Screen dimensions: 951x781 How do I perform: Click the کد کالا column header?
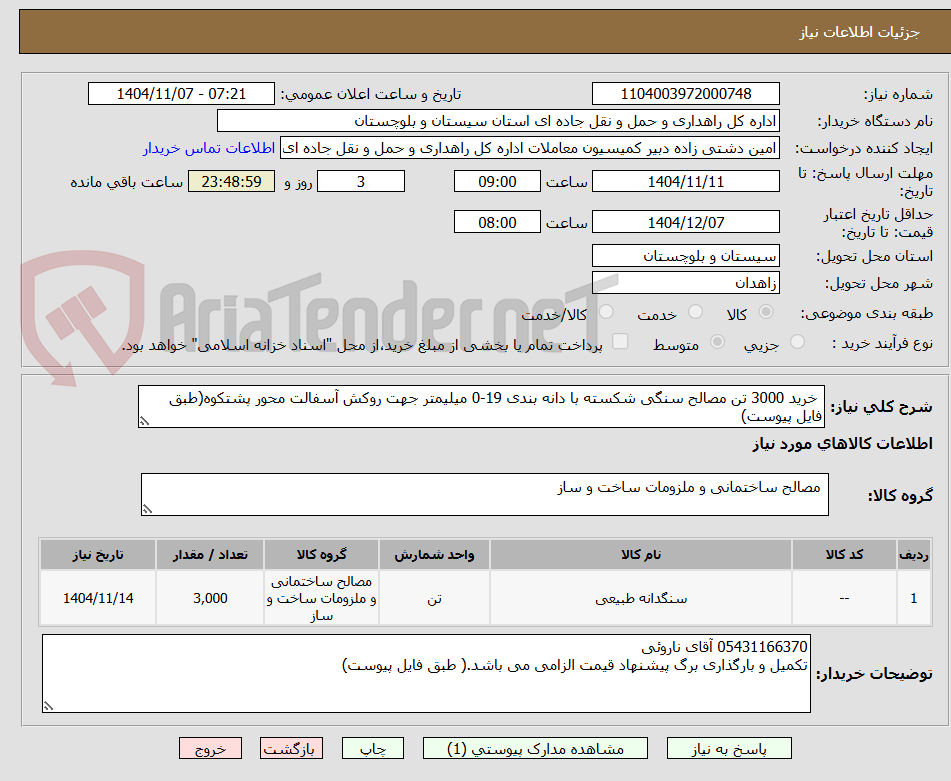[844, 555]
